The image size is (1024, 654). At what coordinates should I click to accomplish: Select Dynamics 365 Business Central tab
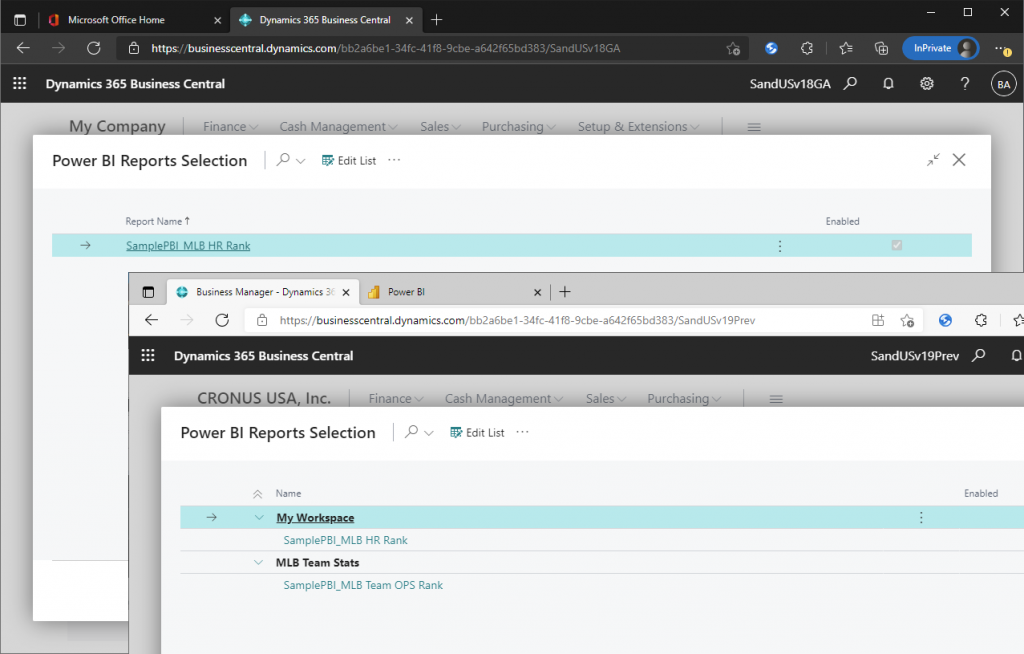coord(325,20)
